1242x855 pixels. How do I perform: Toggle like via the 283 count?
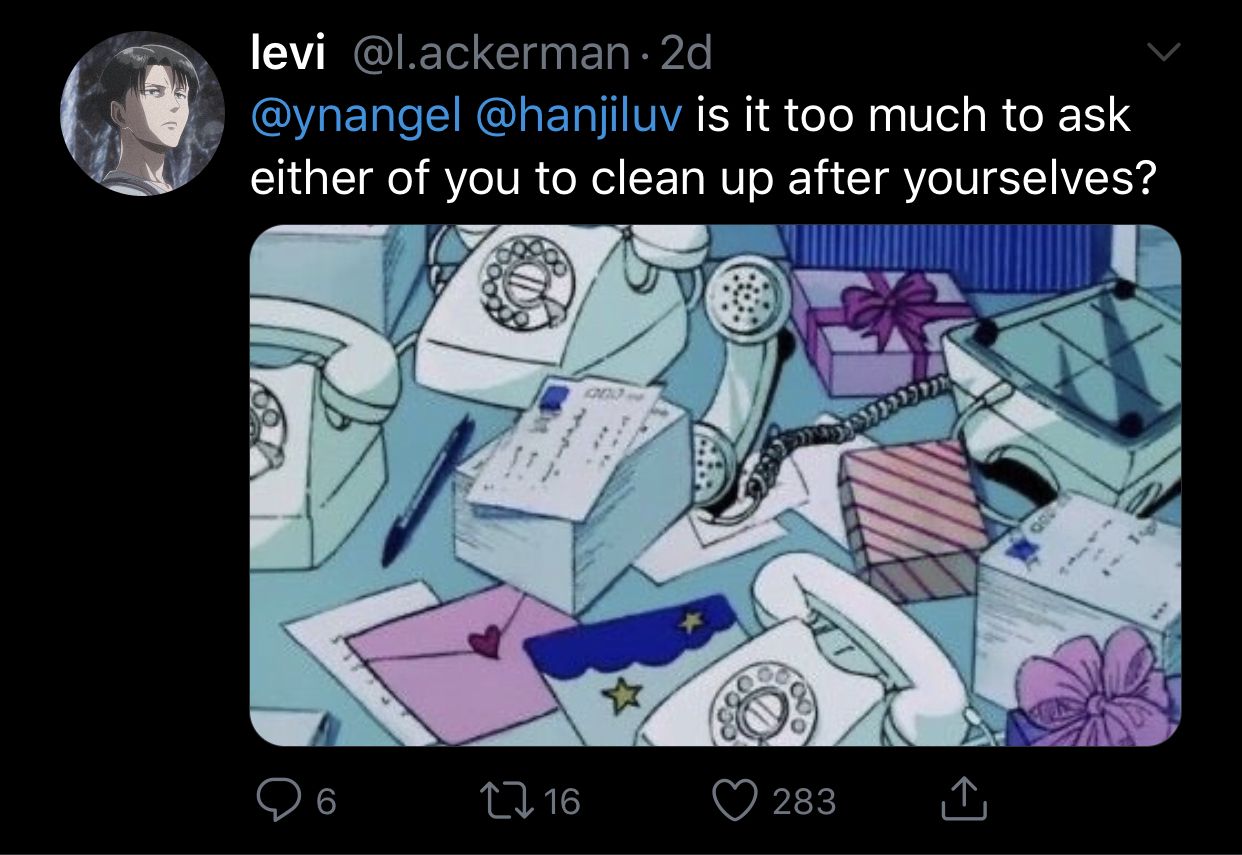coord(804,801)
